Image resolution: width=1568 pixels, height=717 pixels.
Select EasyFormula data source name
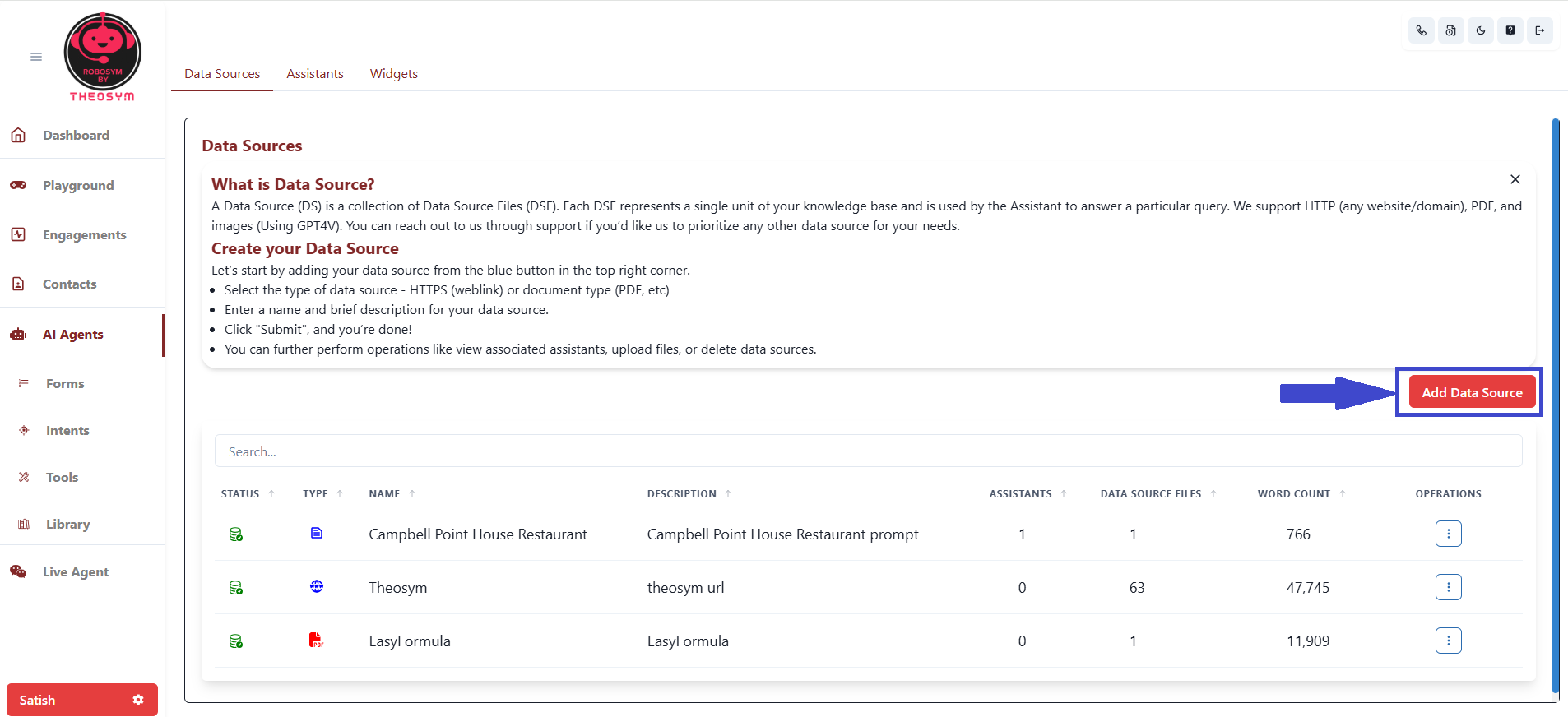click(410, 641)
